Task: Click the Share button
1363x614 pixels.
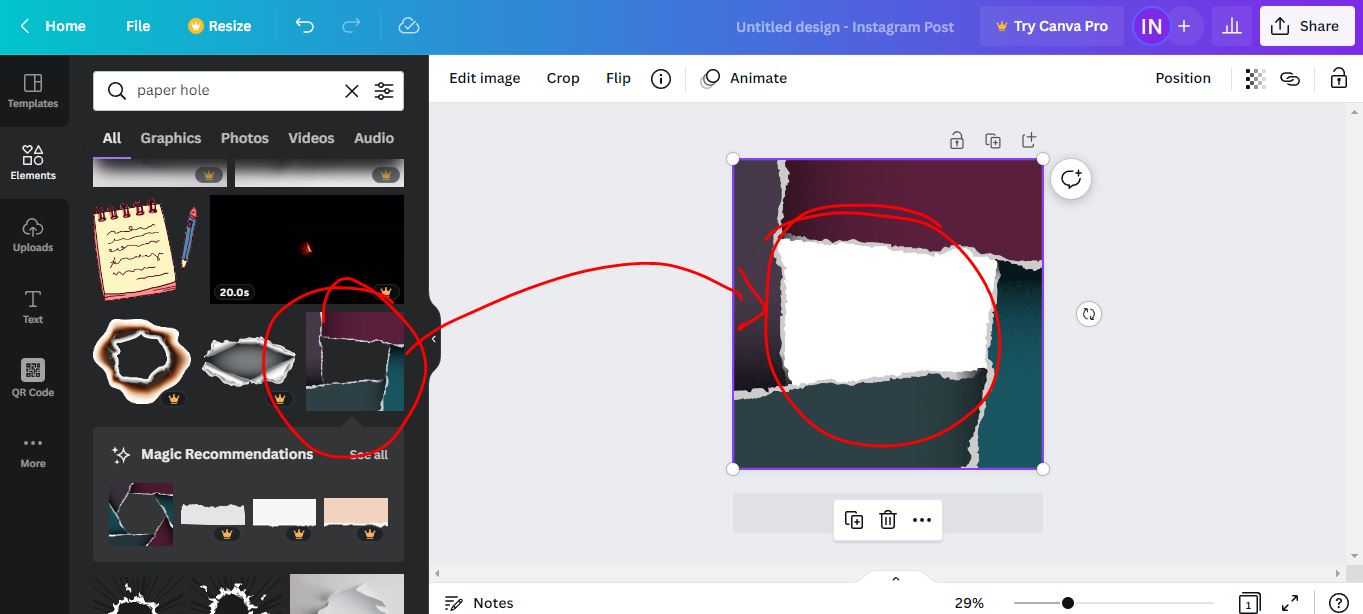Action: pos(1307,26)
